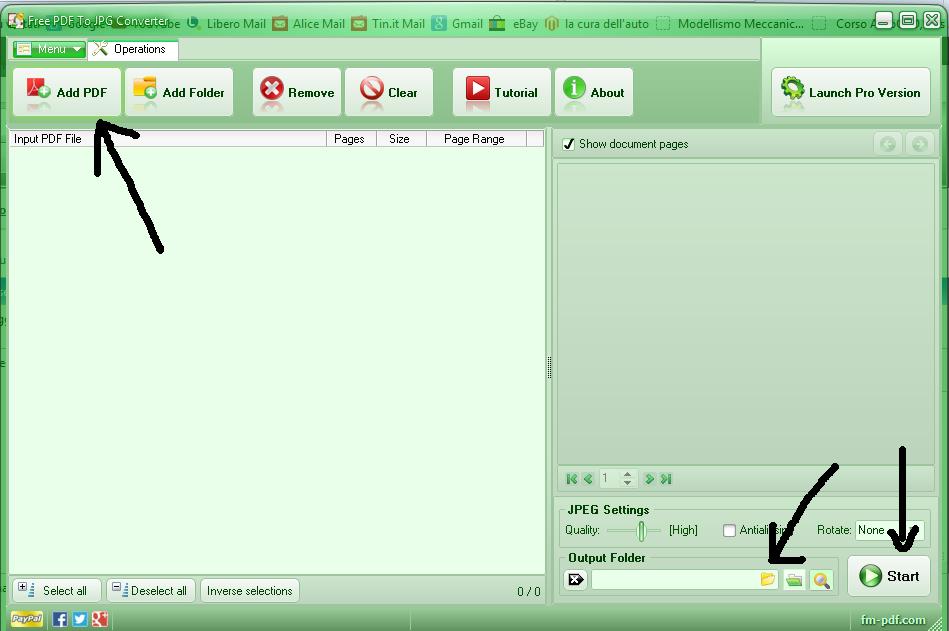Click the Size column header
The height and width of the screenshot is (631, 949).
click(401, 139)
